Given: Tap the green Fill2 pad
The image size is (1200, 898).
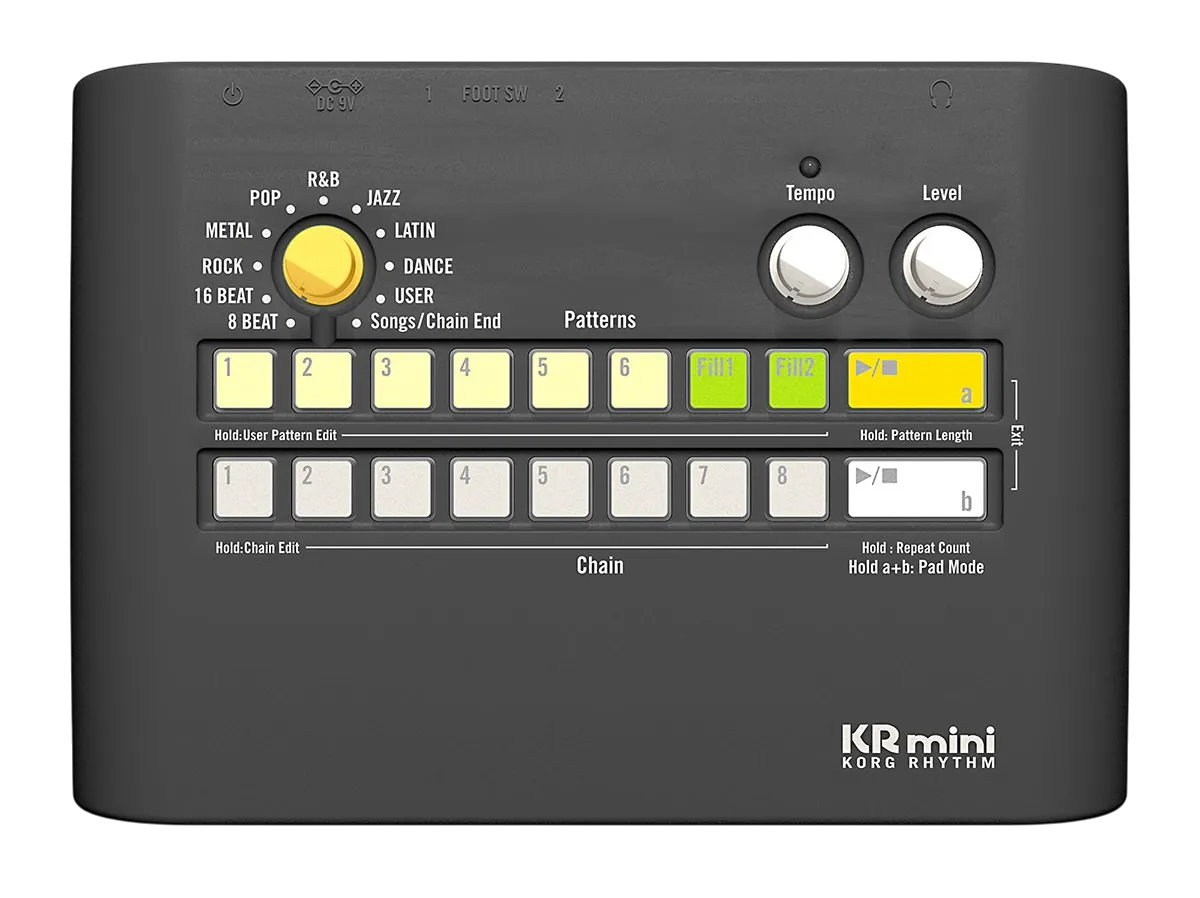Looking at the screenshot, I should point(797,380).
